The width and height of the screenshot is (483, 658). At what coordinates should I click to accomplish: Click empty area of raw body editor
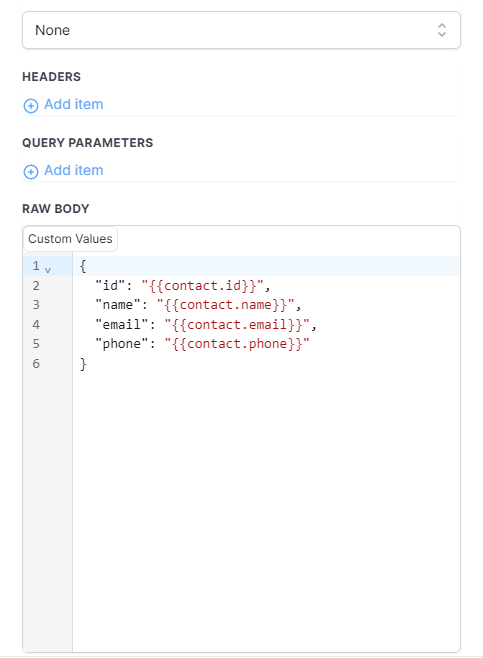pos(266,504)
